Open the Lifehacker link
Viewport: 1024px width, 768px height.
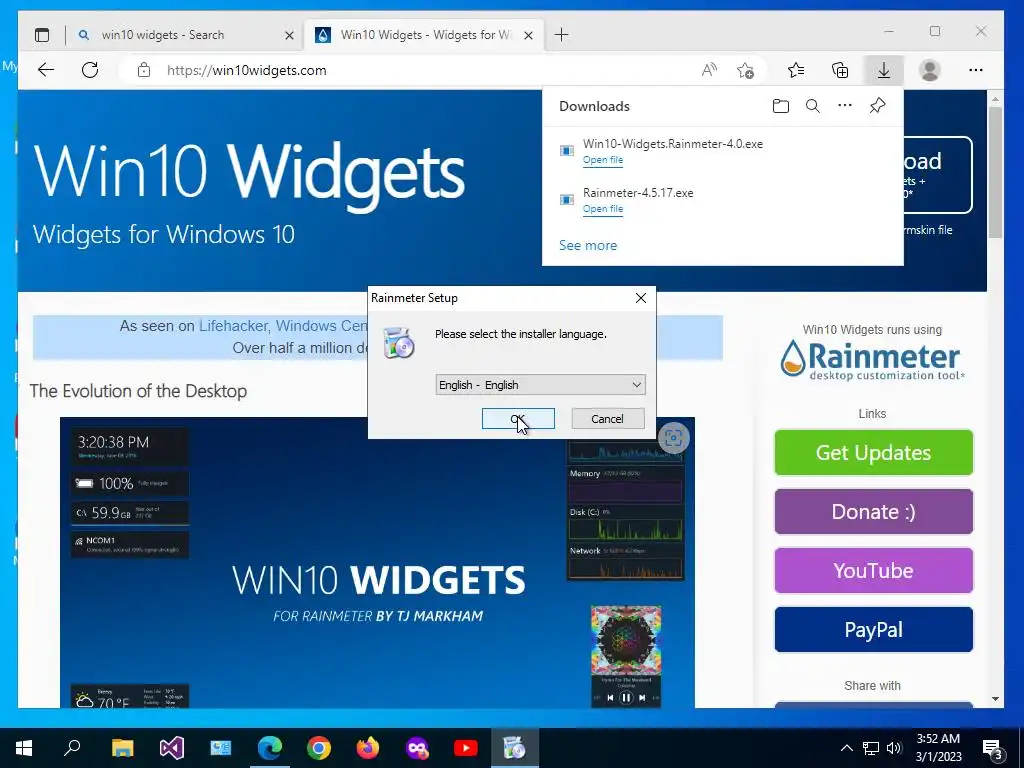pyautogui.click(x=233, y=326)
